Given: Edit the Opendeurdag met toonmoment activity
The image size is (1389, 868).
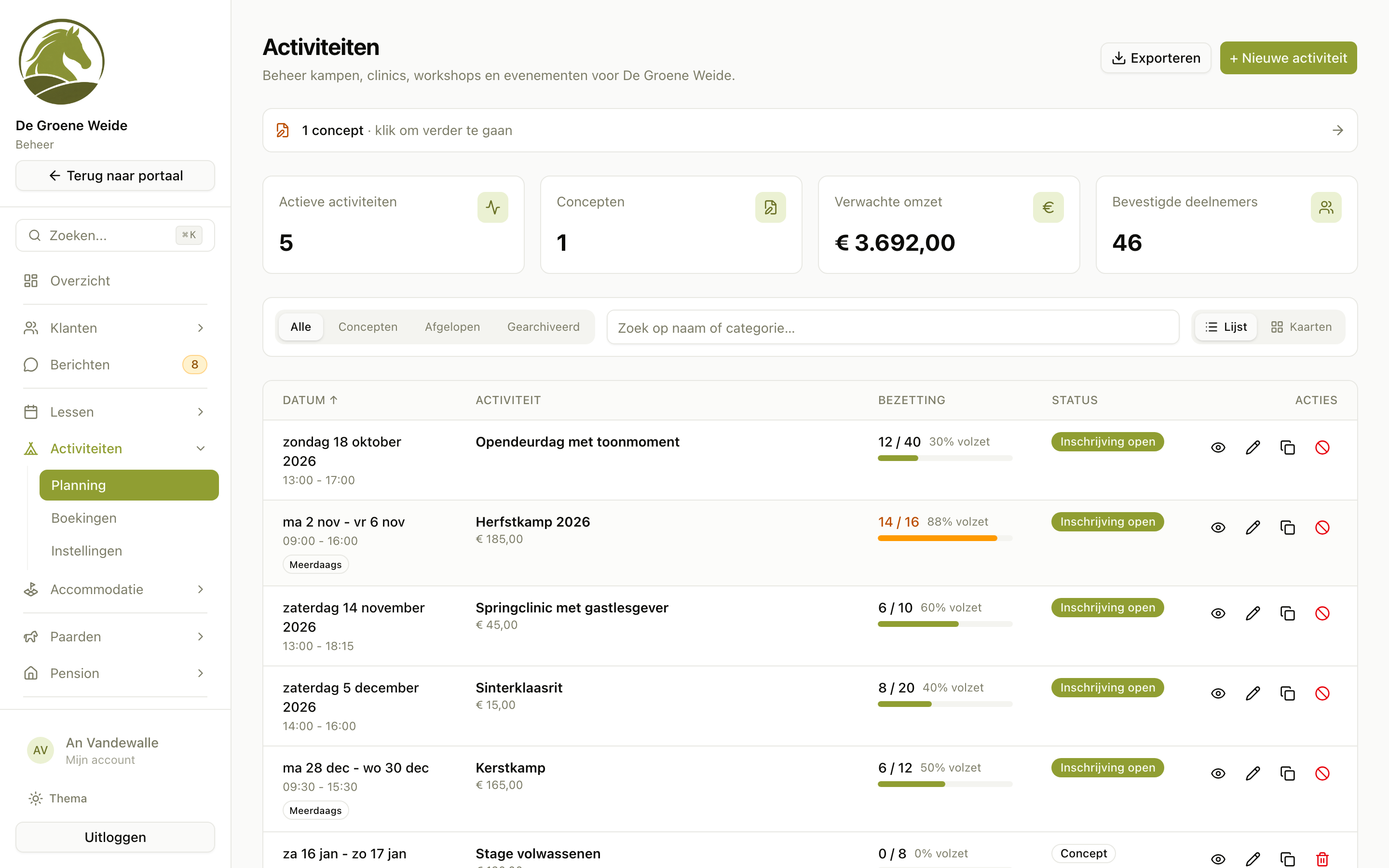Looking at the screenshot, I should pyautogui.click(x=1253, y=448).
